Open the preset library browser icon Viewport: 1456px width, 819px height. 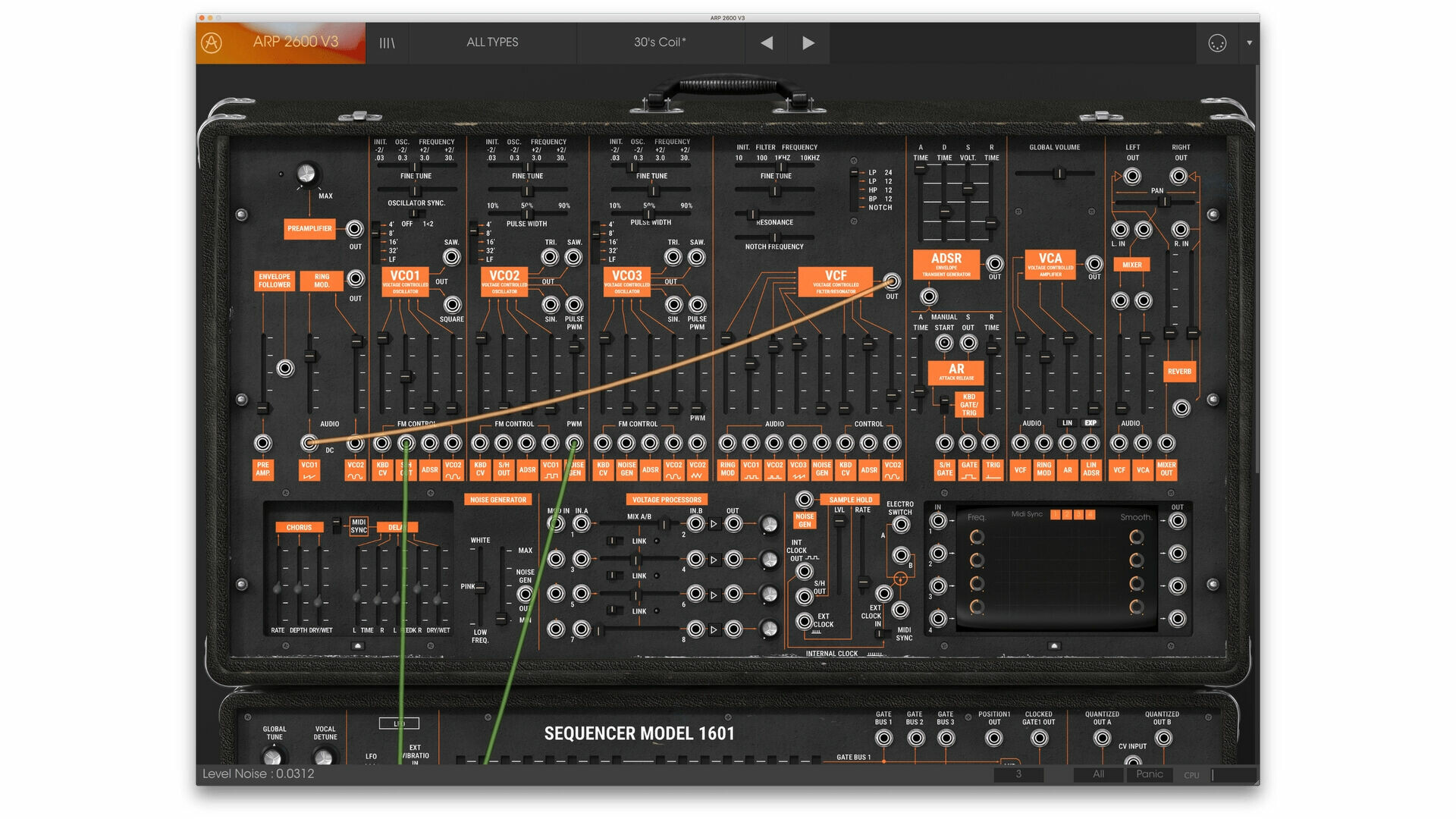pos(387,42)
